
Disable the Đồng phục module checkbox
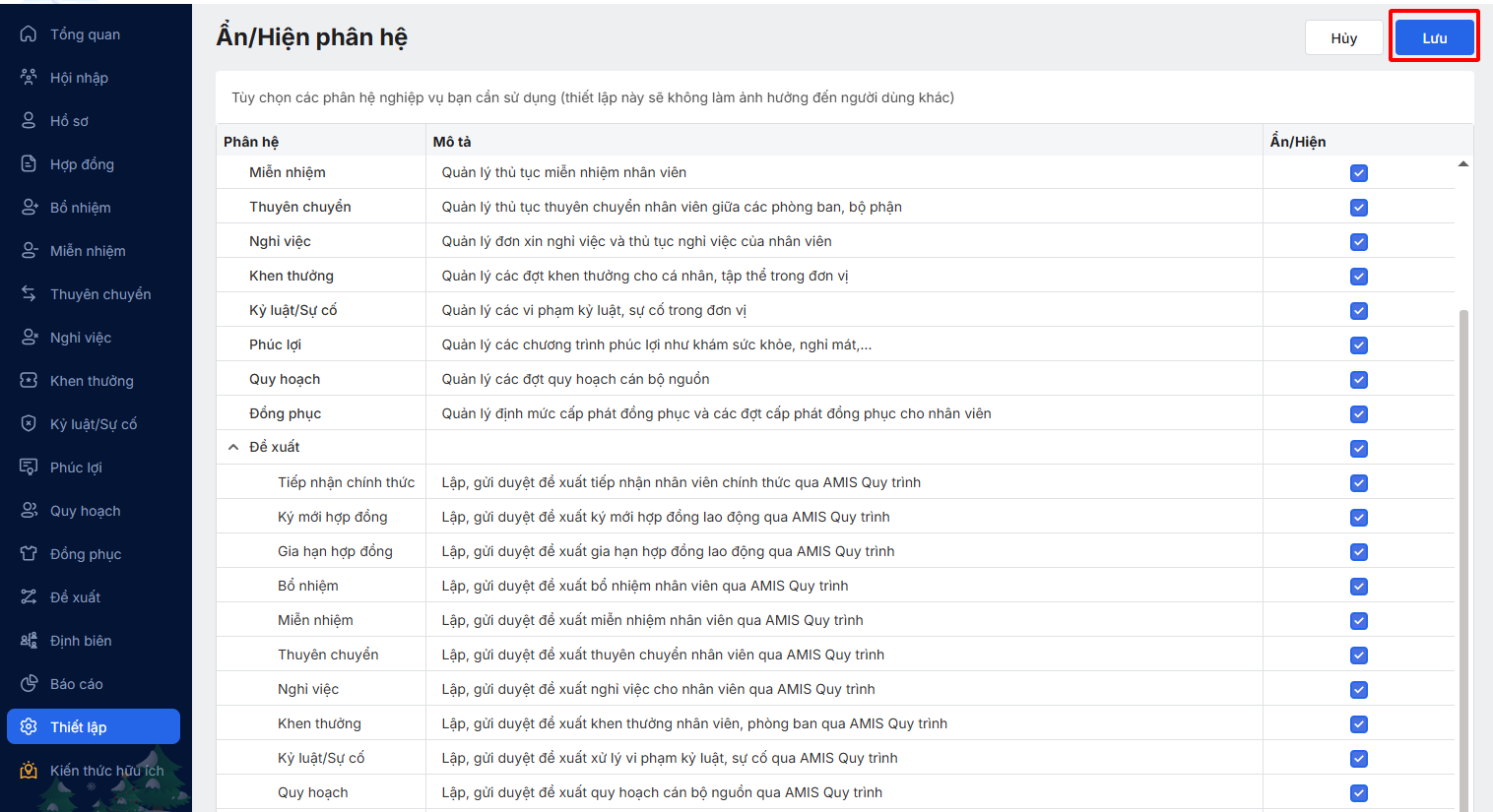(1359, 414)
